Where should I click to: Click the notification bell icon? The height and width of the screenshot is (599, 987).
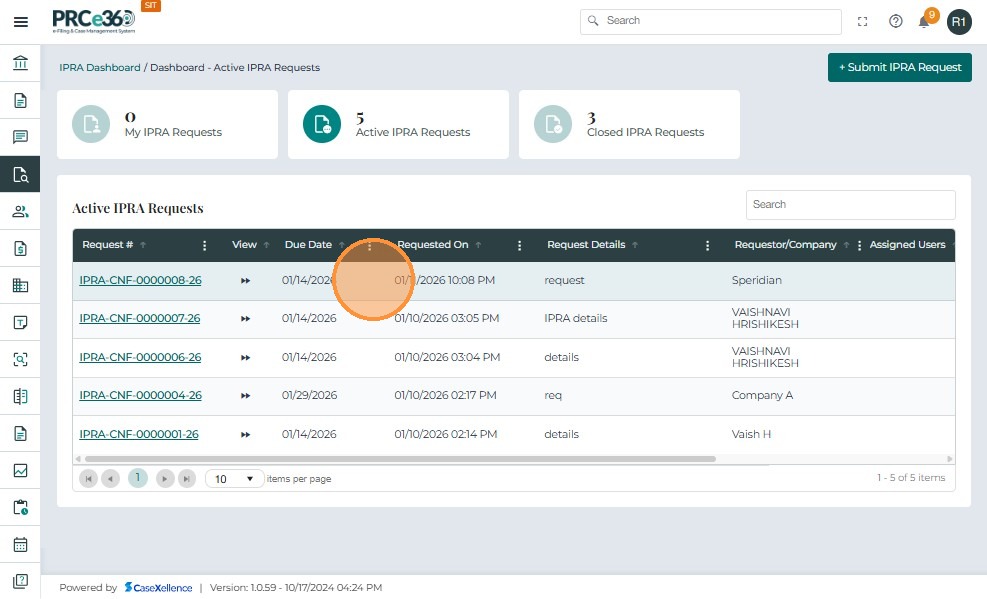pos(924,22)
